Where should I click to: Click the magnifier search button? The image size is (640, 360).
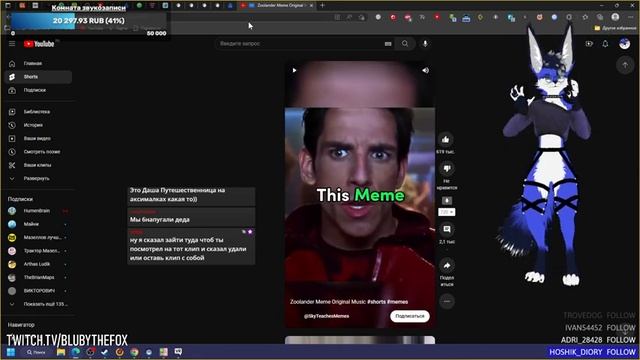tap(405, 44)
